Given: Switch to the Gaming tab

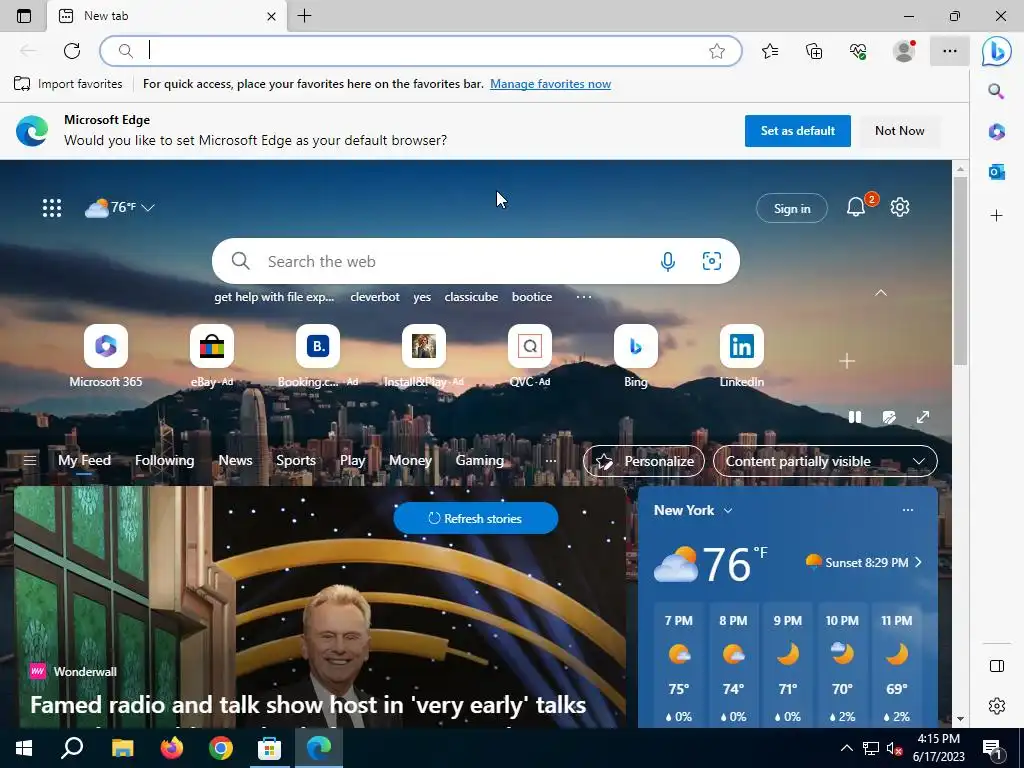Looking at the screenshot, I should tap(479, 460).
